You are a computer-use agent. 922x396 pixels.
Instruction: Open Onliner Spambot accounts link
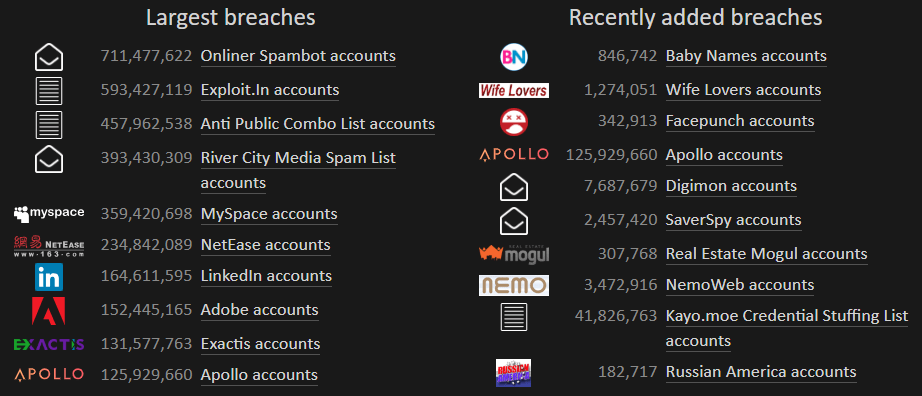point(298,56)
